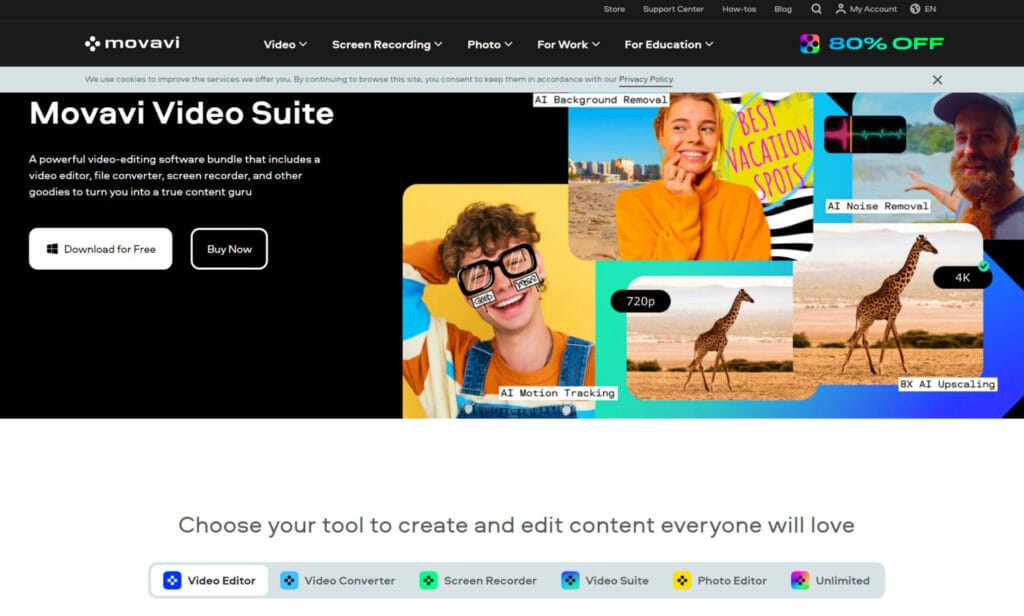Screen dimensions: 1024x616
Task: Click the Movavi Video Suite heading
Action: tap(182, 113)
